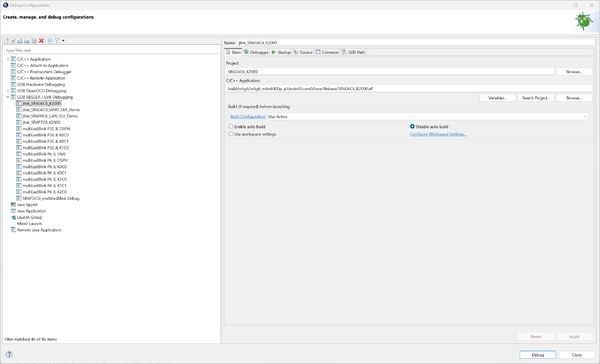The width and height of the screenshot is (600, 364).
Task: Click the Filter launch configurations funnel icon
Action: tap(57, 41)
